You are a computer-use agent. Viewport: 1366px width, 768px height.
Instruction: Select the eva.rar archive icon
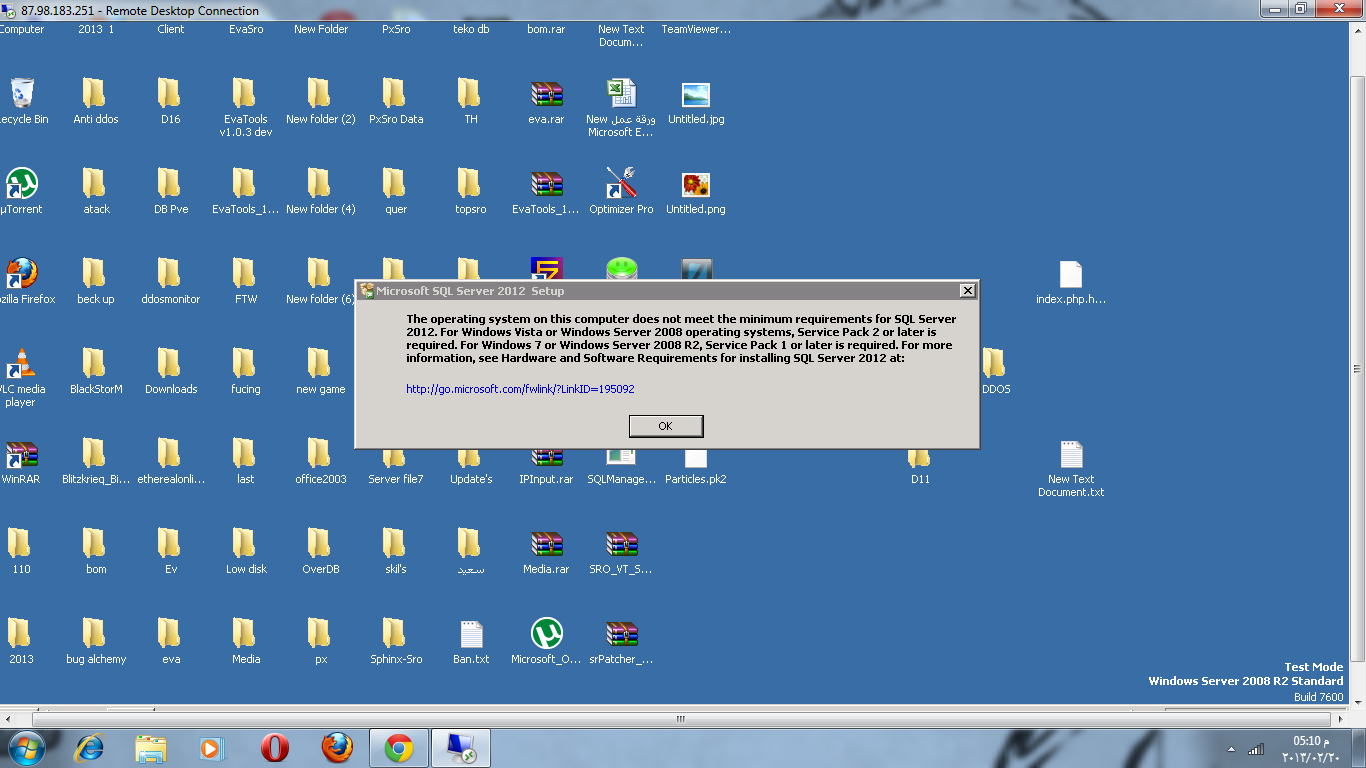pyautogui.click(x=546, y=102)
